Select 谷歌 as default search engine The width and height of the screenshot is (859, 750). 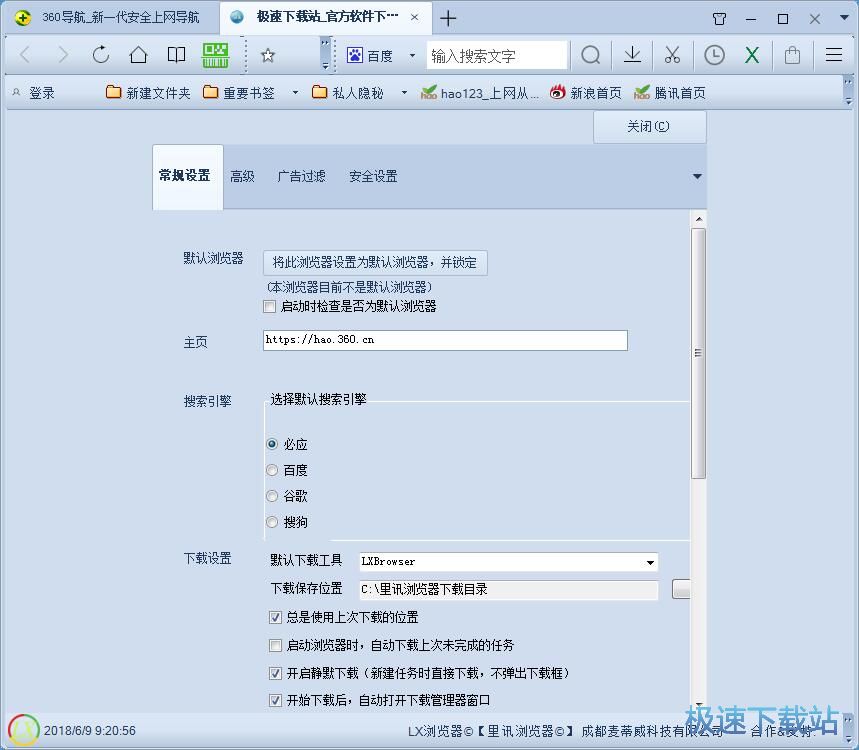(x=271, y=495)
